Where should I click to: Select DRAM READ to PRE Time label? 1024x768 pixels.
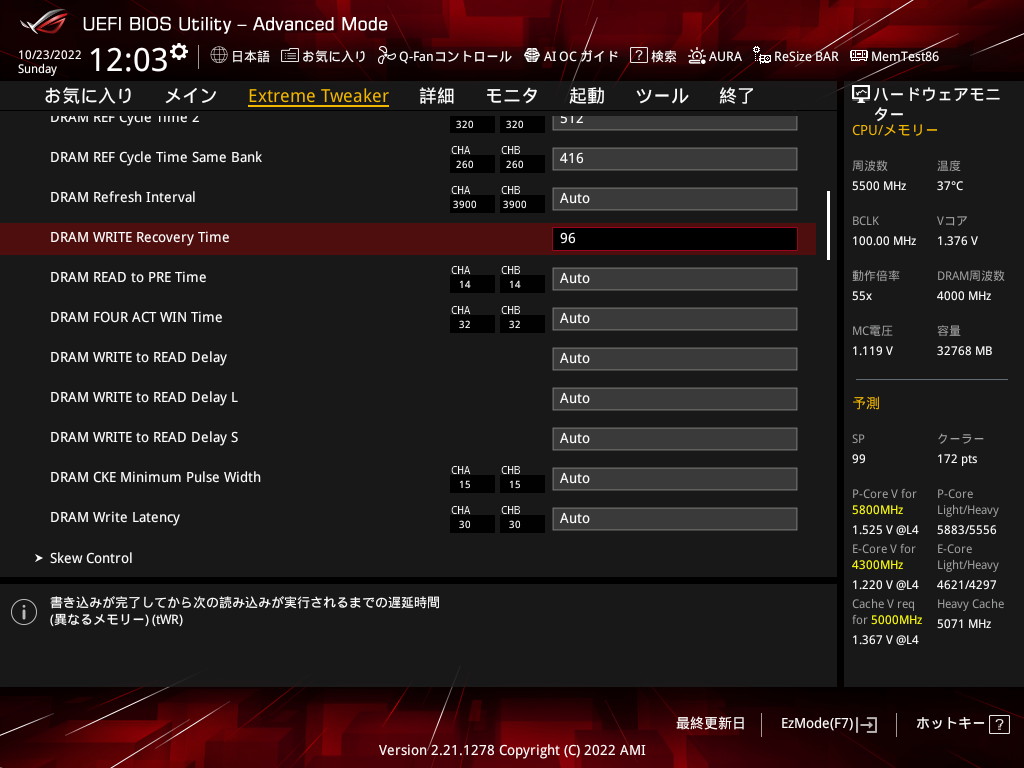128,278
